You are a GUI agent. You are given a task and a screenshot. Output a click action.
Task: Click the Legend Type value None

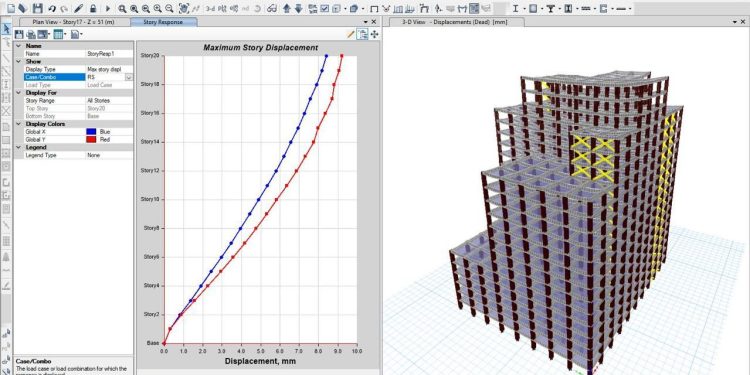click(109, 155)
